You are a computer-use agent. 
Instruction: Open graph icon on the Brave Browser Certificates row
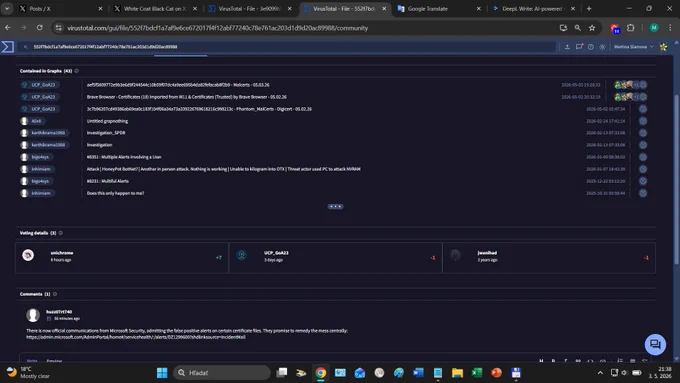click(643, 97)
